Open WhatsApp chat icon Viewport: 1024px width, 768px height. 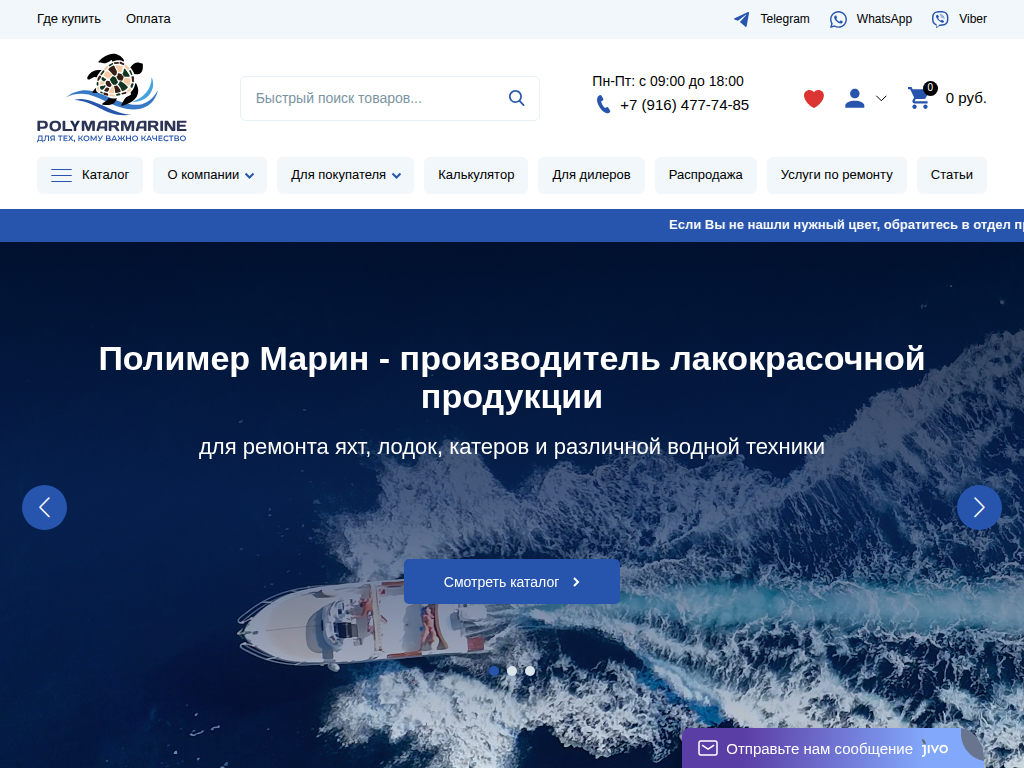coord(837,18)
